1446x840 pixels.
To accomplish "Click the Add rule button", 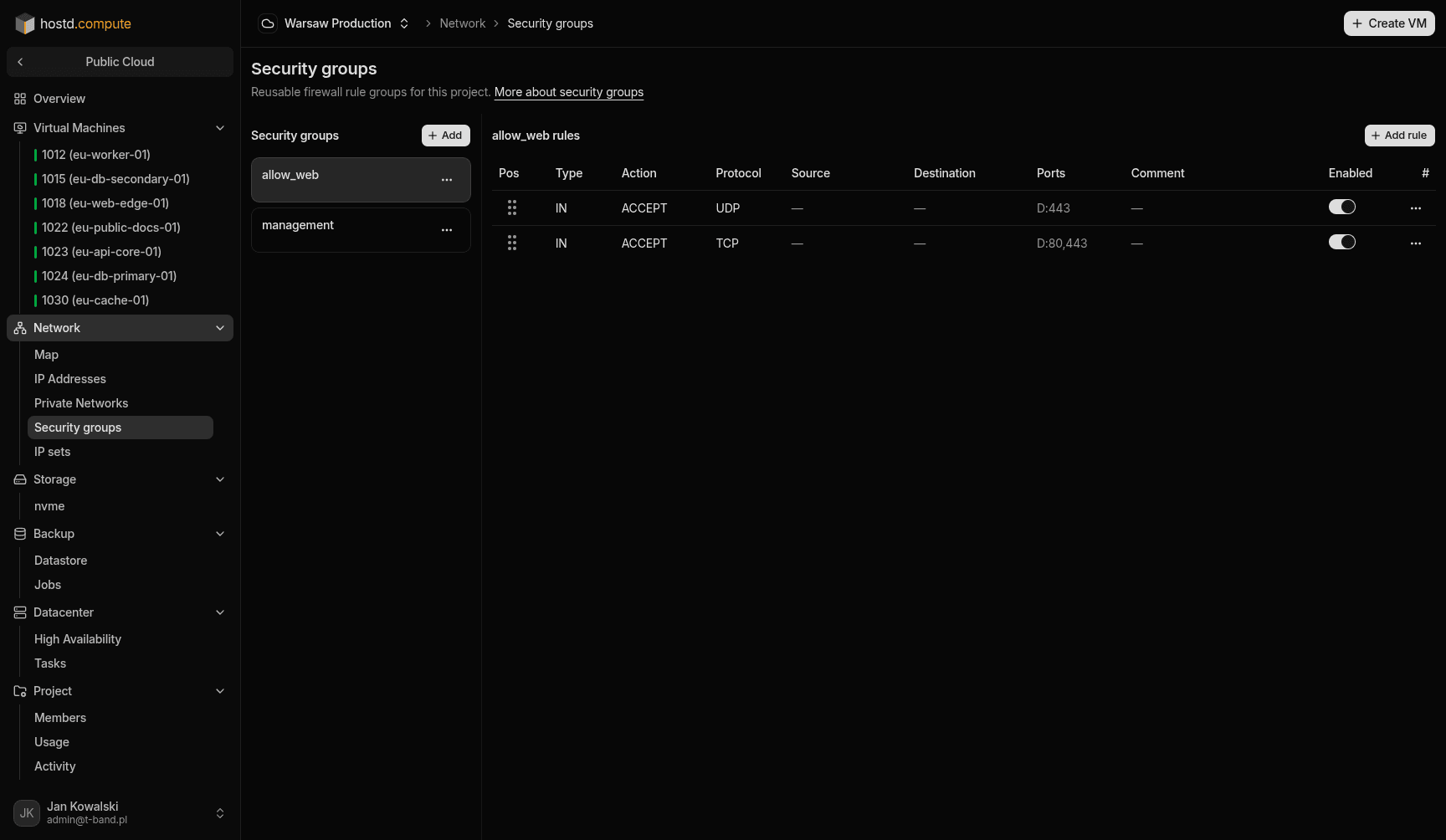I will click(1399, 136).
